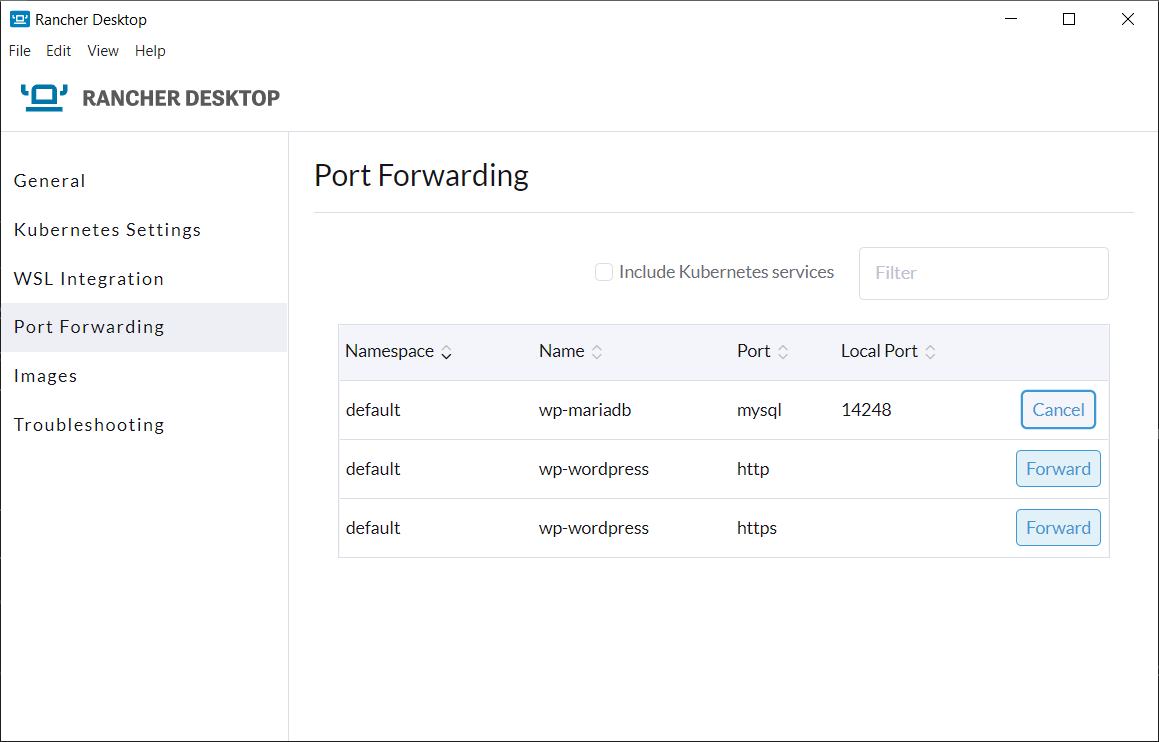Forward the wp-wordpress http port
The image size is (1159, 742).
click(1058, 469)
